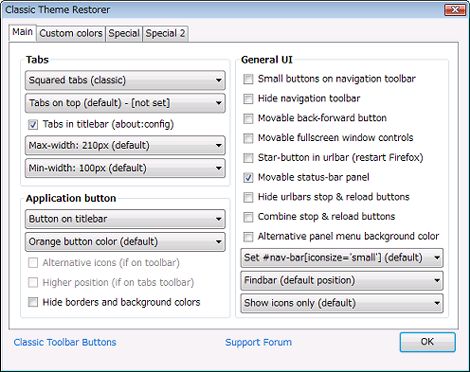The width and height of the screenshot is (470, 372).
Task: Choose from Orange button color dropdown
Action: (125, 242)
